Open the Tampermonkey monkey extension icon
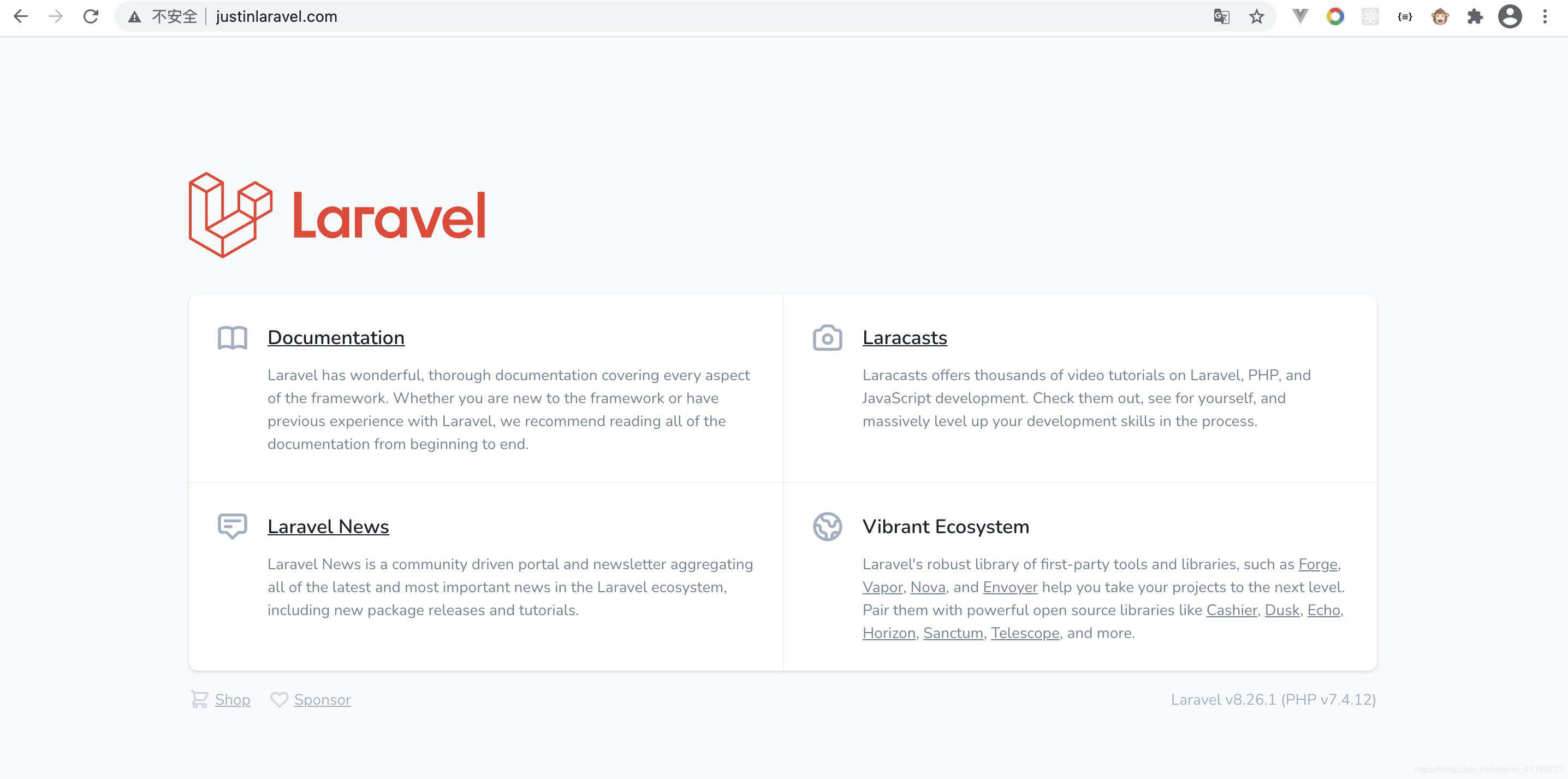 point(1440,16)
